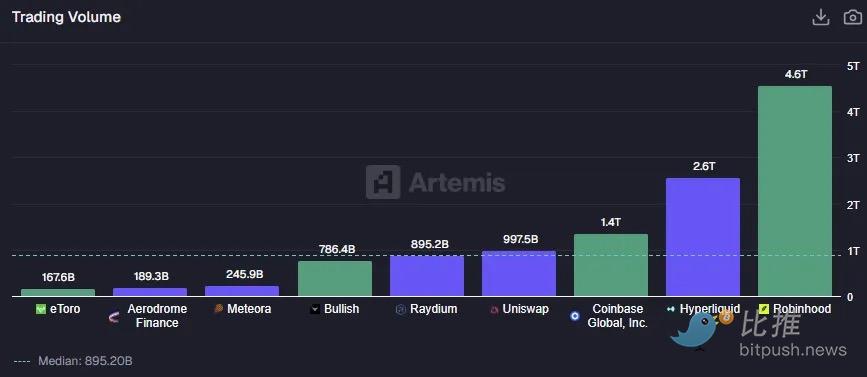Click the Meteora logo icon
Image resolution: width=867 pixels, height=377 pixels.
tap(218, 309)
